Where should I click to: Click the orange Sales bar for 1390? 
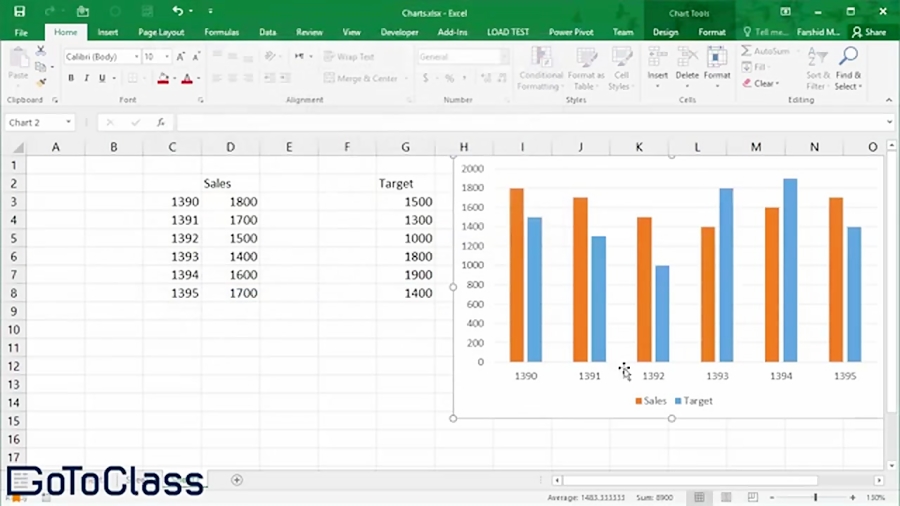pyautogui.click(x=516, y=275)
